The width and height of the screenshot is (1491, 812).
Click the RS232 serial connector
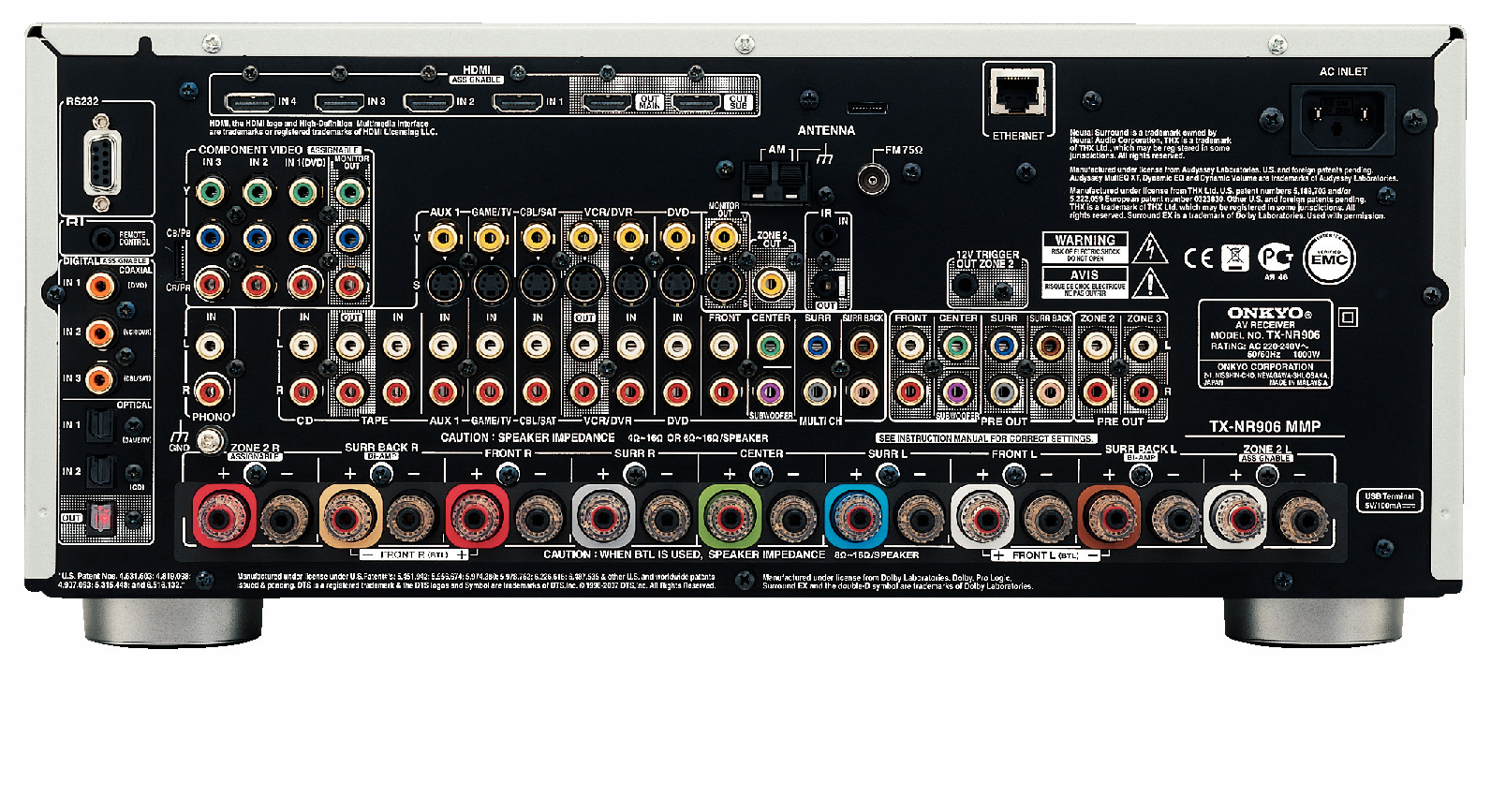(101, 161)
